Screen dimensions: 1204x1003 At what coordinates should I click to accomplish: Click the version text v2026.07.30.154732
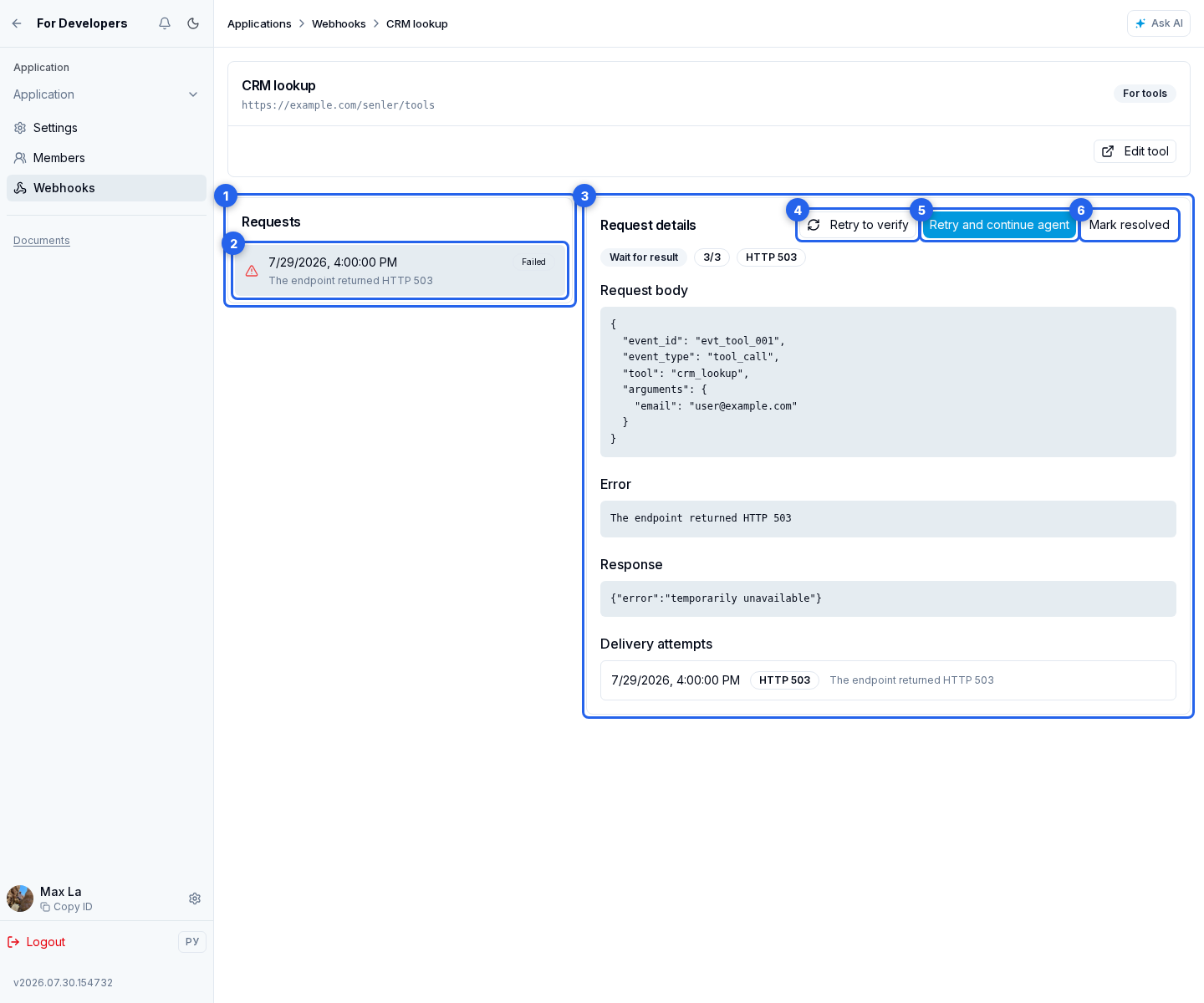click(x=63, y=983)
